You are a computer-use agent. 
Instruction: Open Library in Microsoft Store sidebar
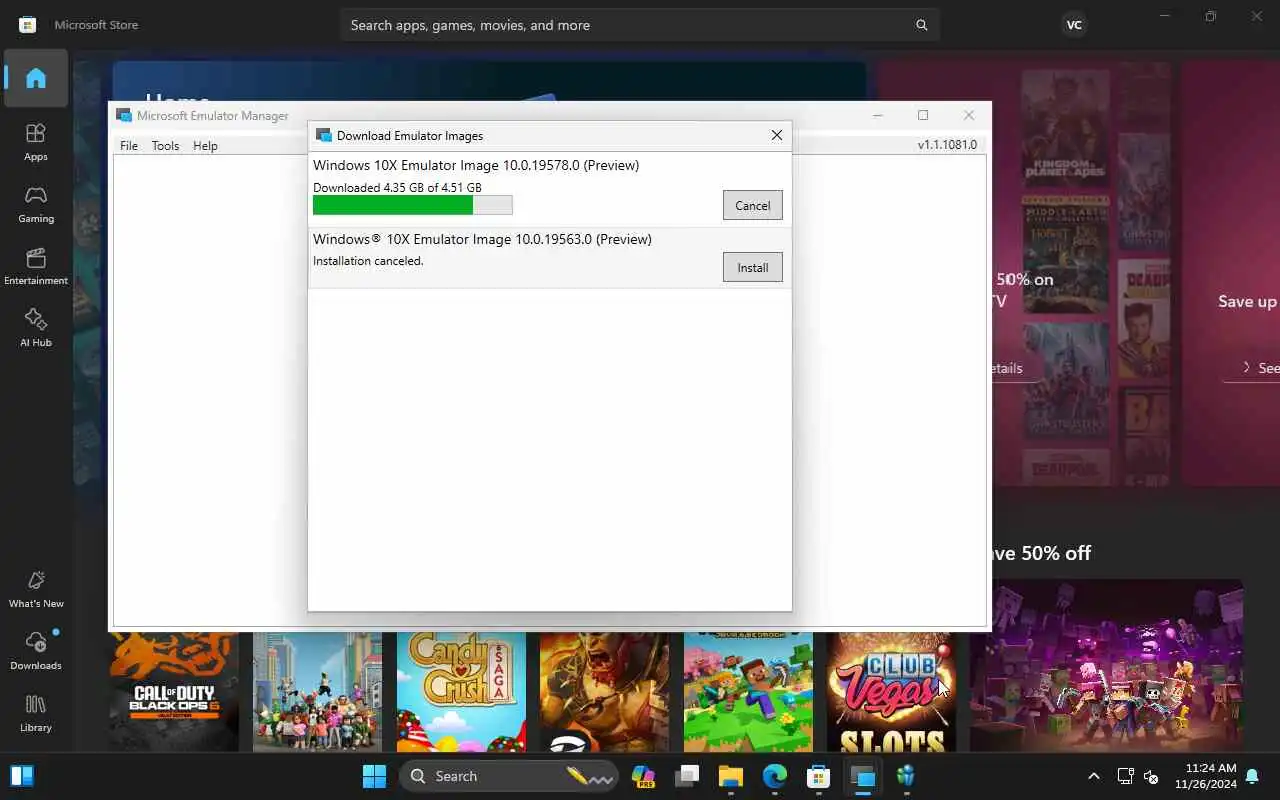[36, 713]
